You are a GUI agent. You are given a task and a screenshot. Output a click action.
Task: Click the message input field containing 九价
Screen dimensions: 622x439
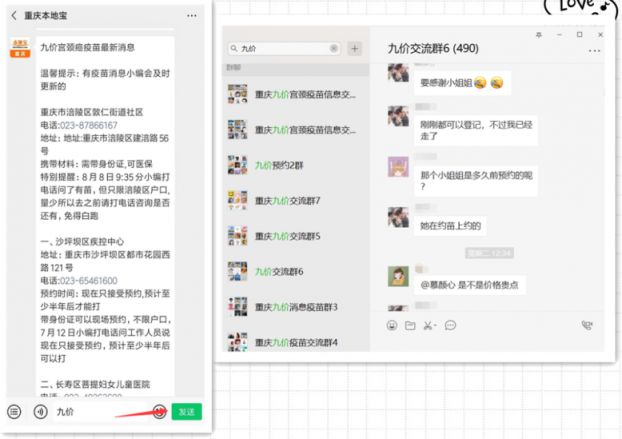(x=101, y=412)
